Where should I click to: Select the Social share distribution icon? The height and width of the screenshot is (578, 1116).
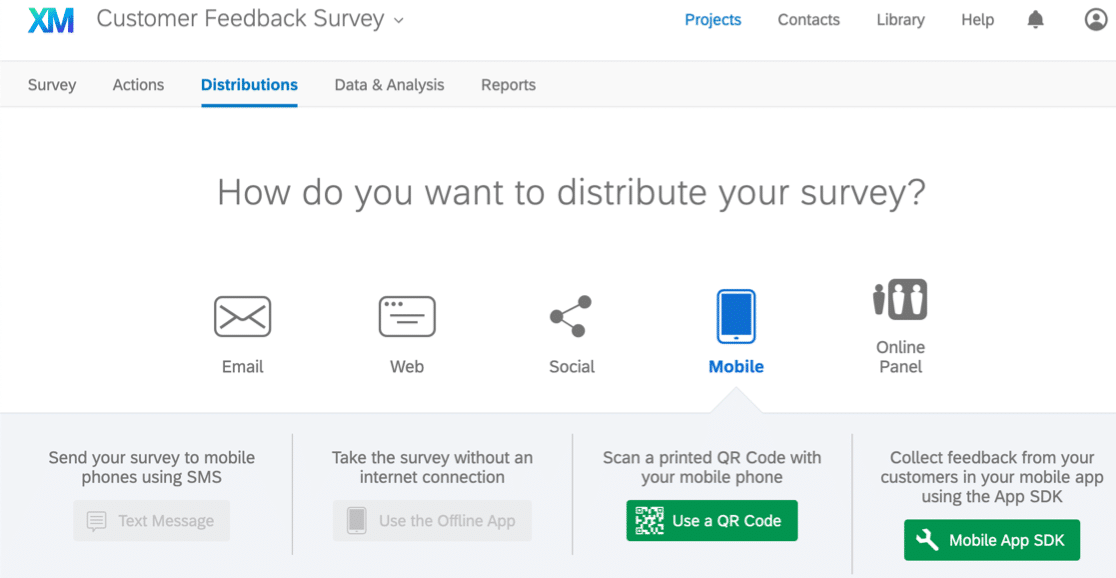[571, 316]
